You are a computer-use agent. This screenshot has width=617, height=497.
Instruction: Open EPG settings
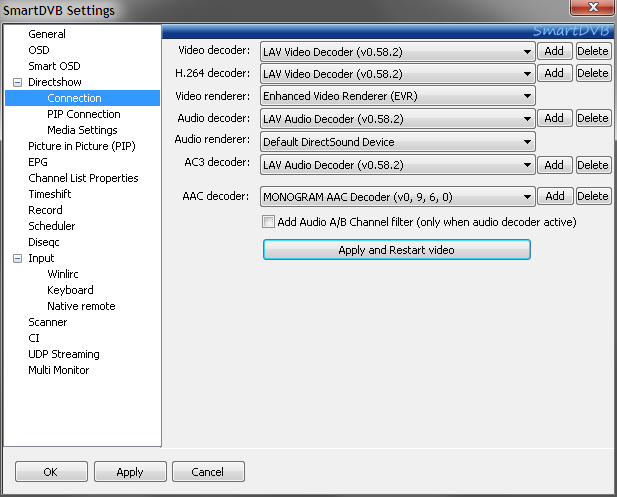[x=38, y=162]
